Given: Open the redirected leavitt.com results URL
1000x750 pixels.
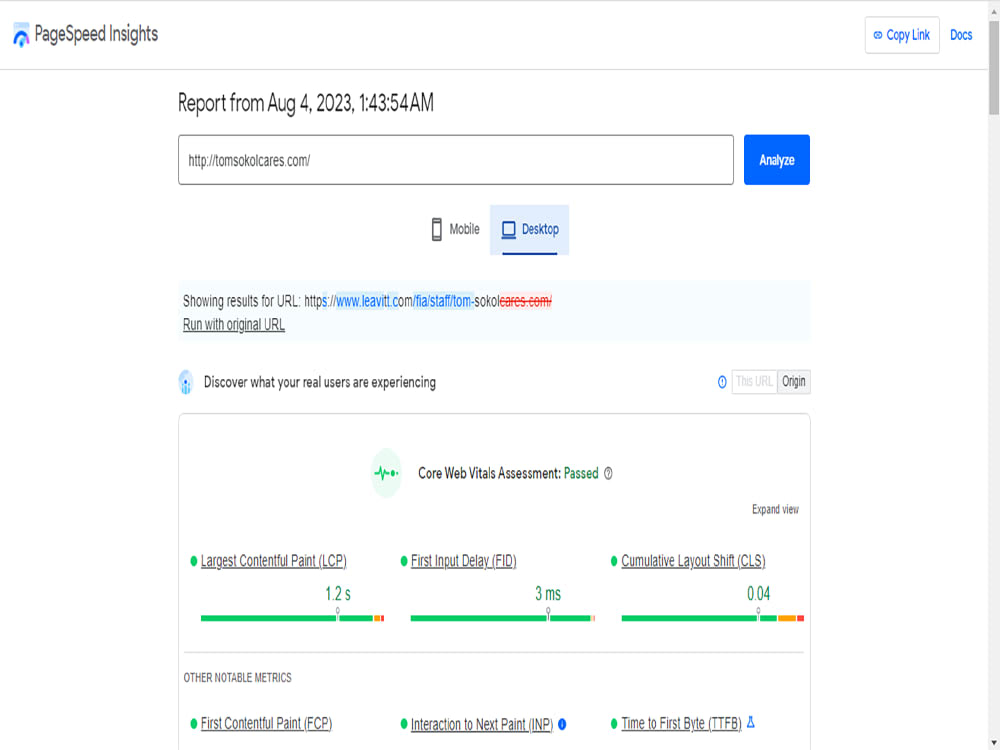Looking at the screenshot, I should tap(428, 301).
